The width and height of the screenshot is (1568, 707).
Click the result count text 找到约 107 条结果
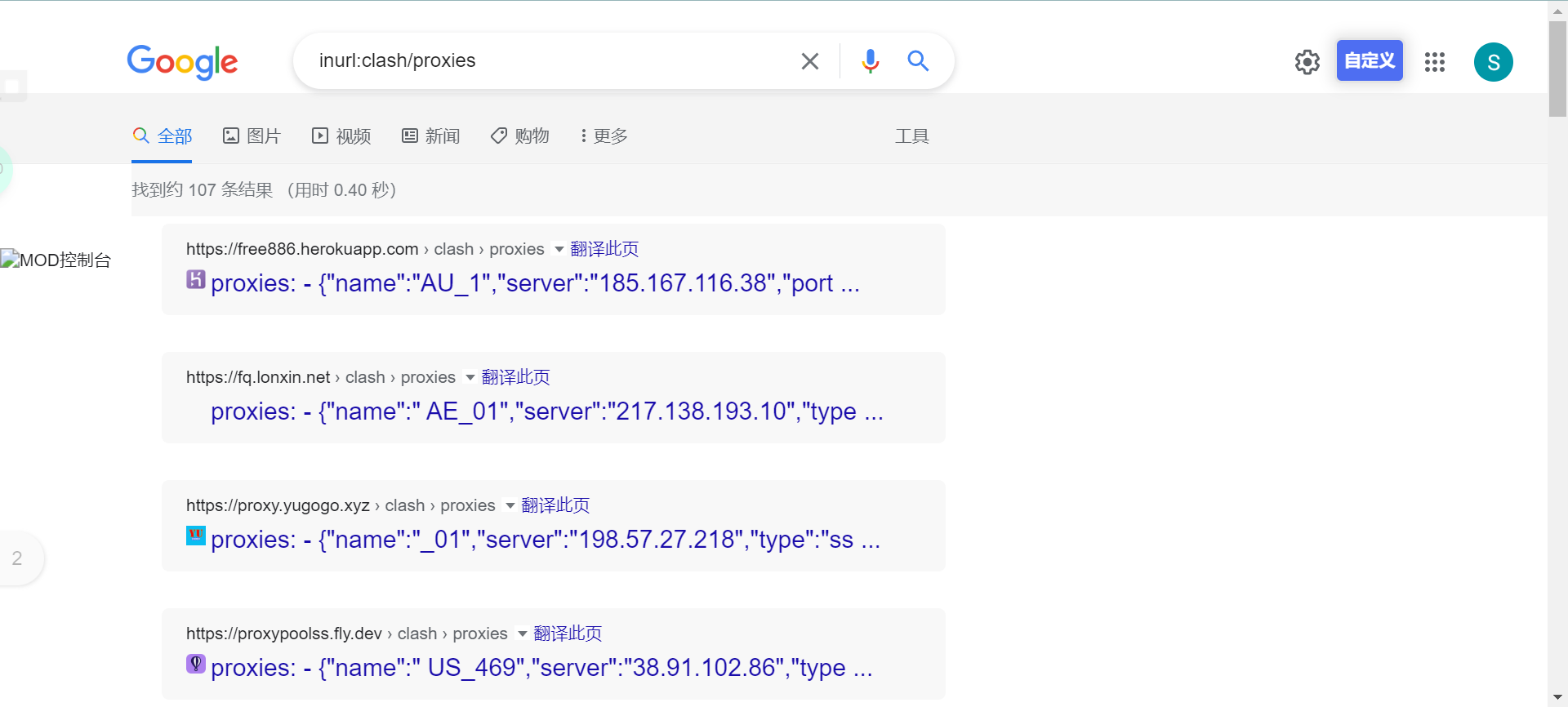click(x=203, y=190)
